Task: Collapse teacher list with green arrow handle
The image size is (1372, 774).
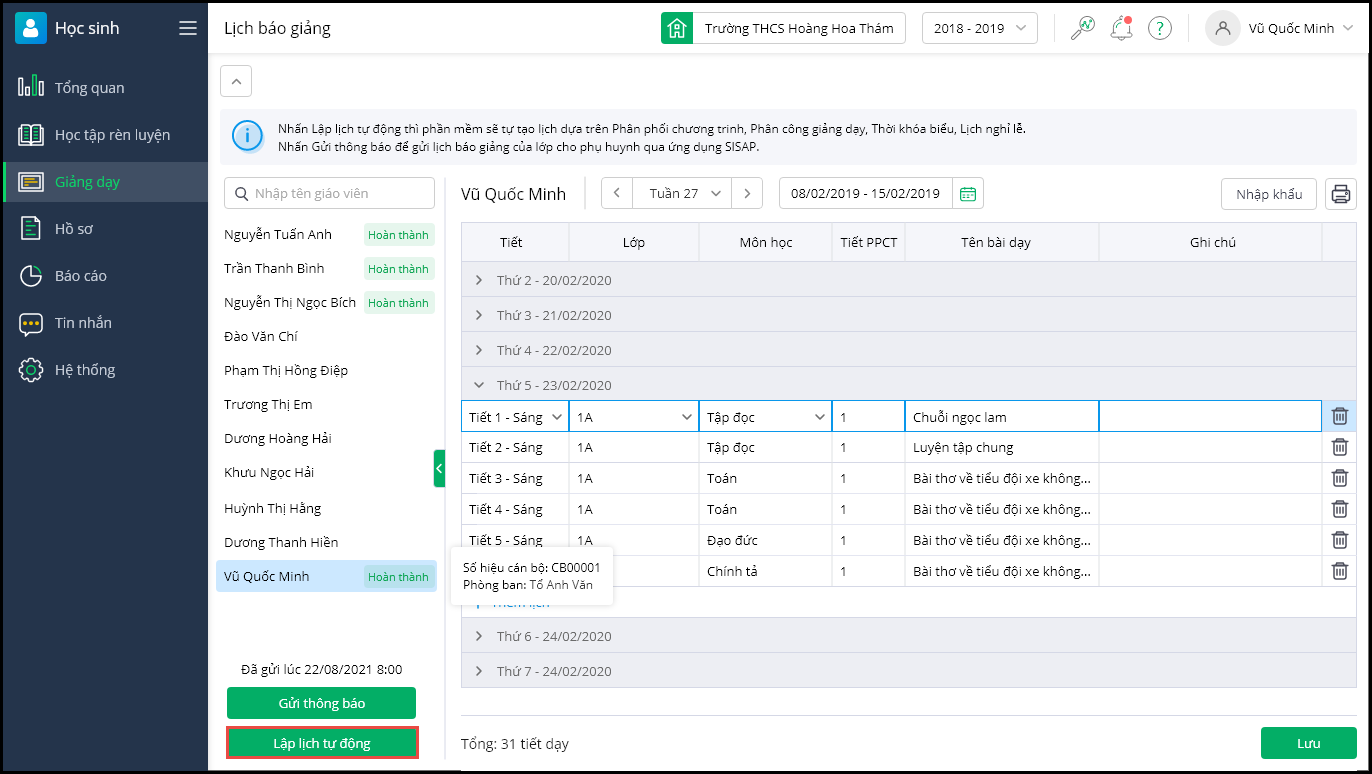Action: point(439,468)
